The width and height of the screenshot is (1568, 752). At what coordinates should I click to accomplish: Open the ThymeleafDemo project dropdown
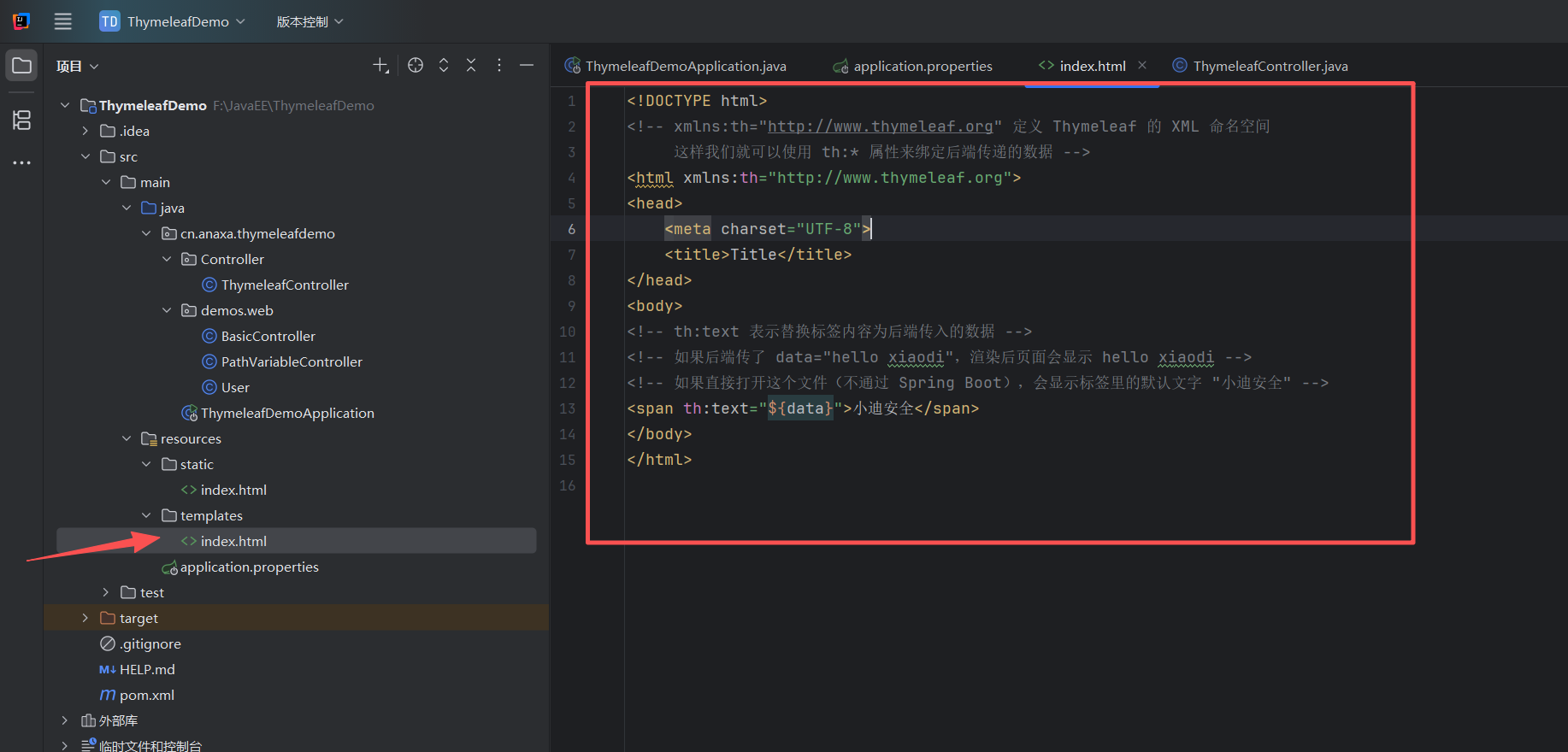173,21
